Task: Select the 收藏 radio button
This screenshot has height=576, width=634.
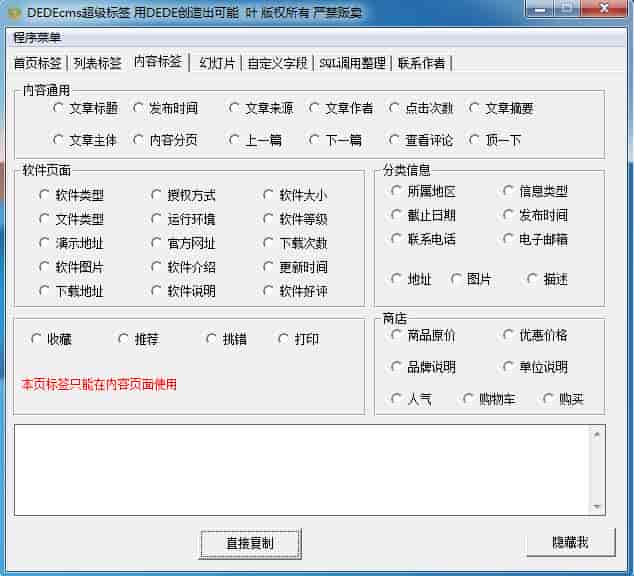Action: click(x=51, y=339)
